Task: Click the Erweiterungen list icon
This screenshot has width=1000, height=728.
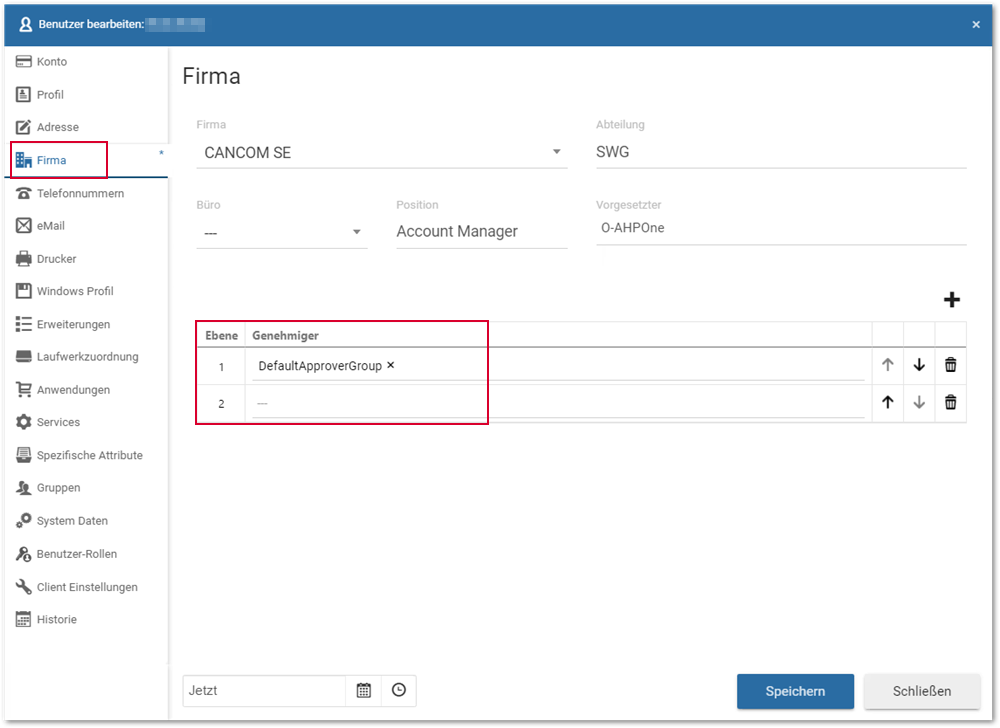Action: [24, 324]
